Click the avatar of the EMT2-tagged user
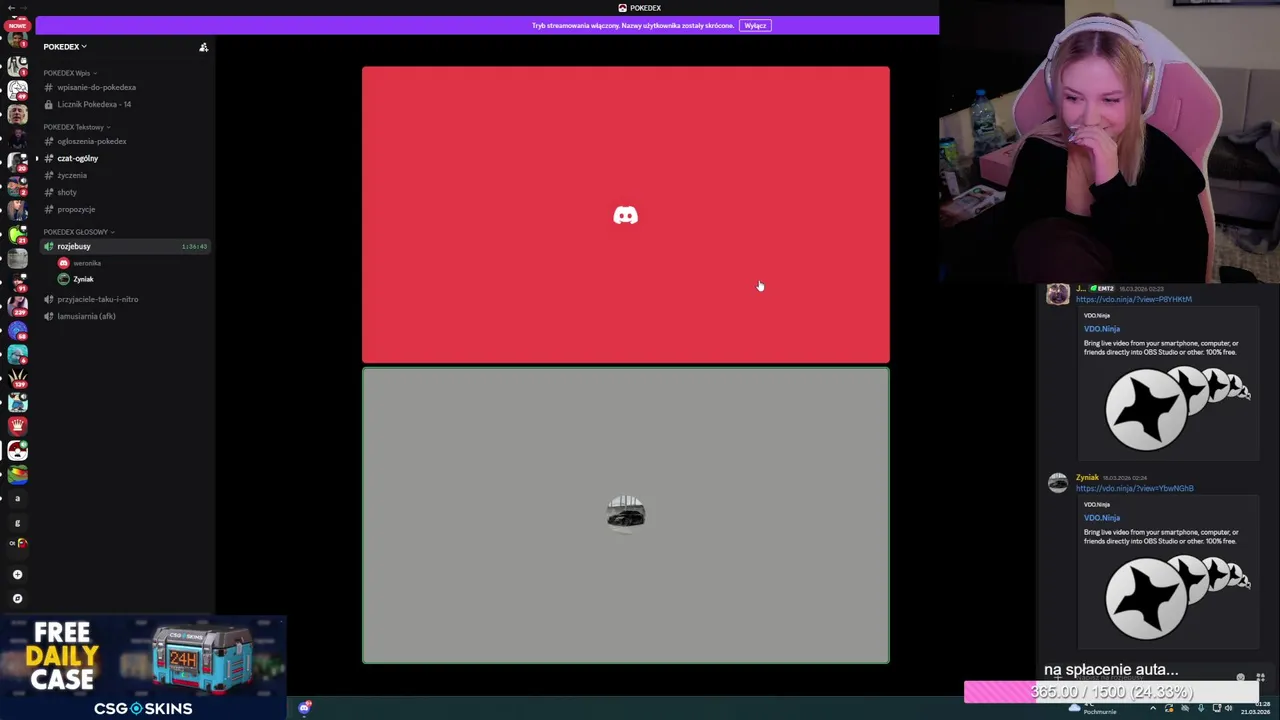 click(x=1057, y=294)
